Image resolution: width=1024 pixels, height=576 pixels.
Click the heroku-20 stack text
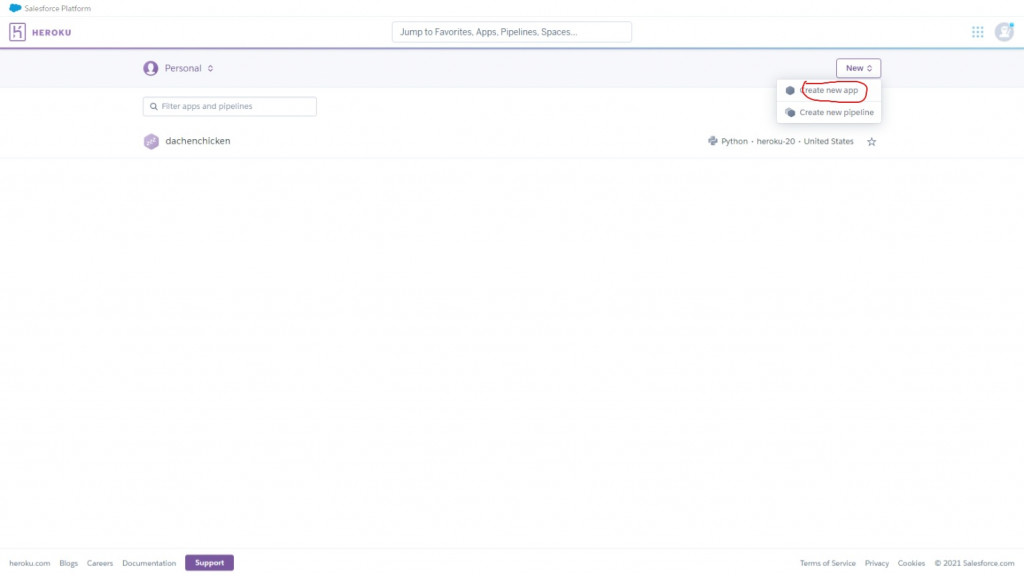(775, 141)
